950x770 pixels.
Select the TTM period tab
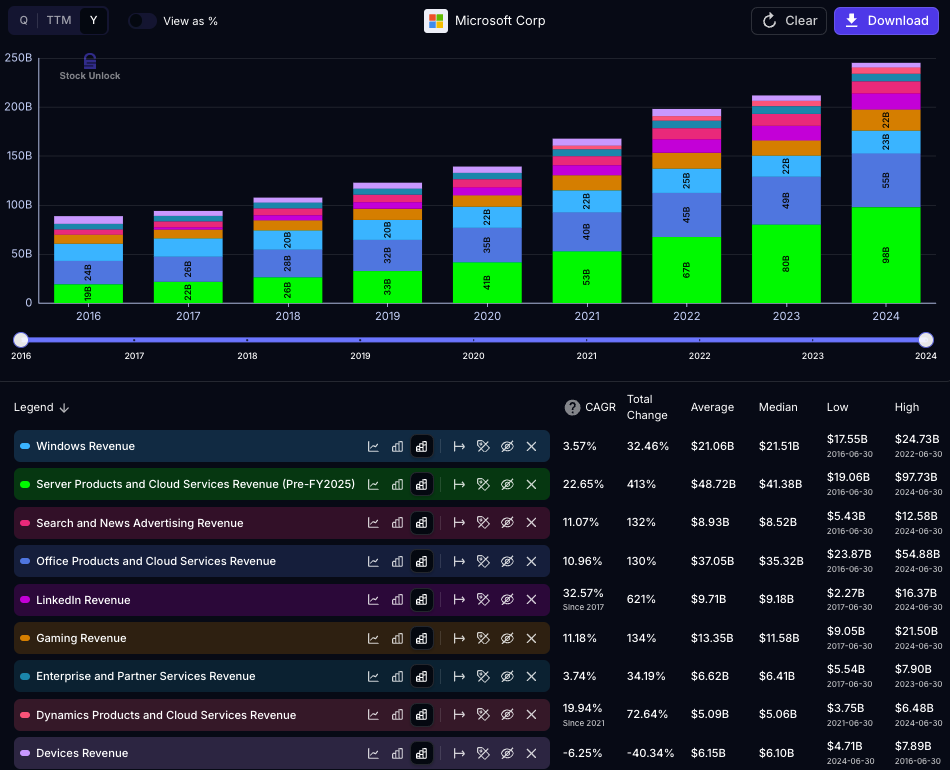point(59,21)
